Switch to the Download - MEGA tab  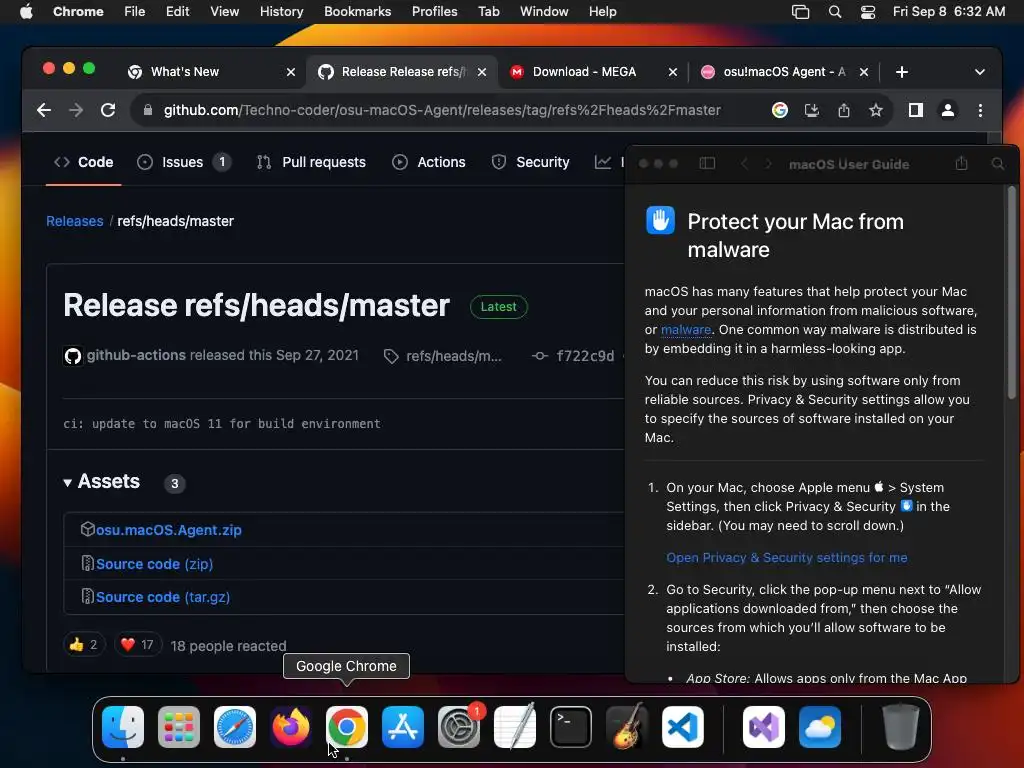pos(584,72)
